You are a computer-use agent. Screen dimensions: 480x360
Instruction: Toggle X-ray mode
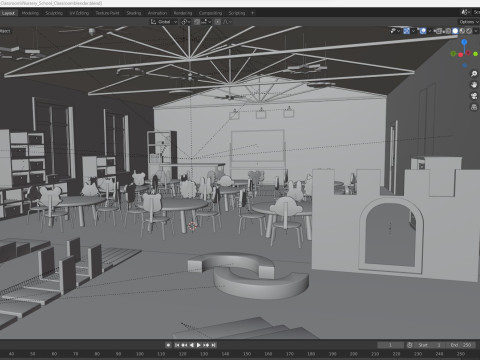pyautogui.click(x=438, y=31)
